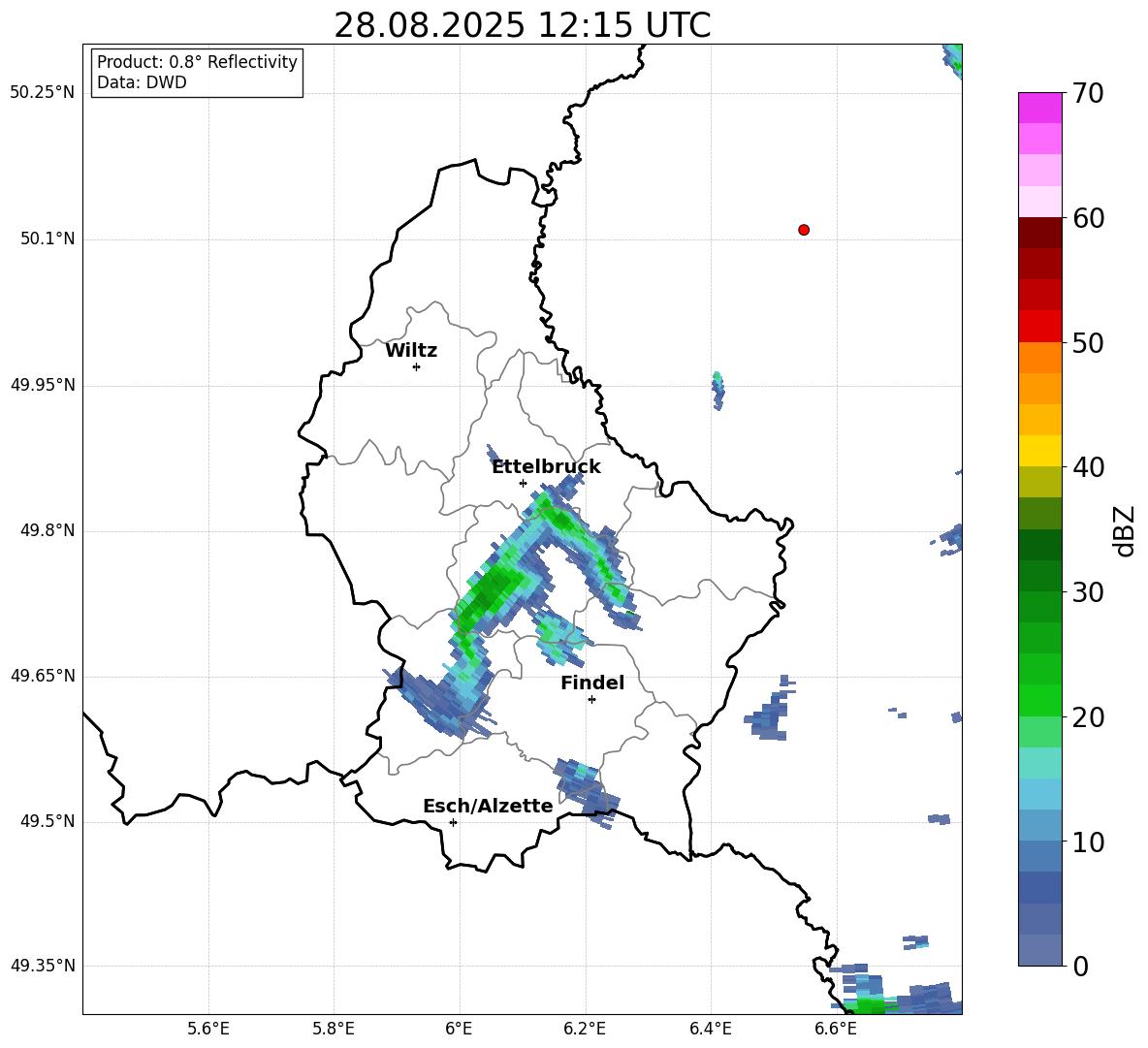
Task: Click the 49.65°N latitude label
Action: 43,675
